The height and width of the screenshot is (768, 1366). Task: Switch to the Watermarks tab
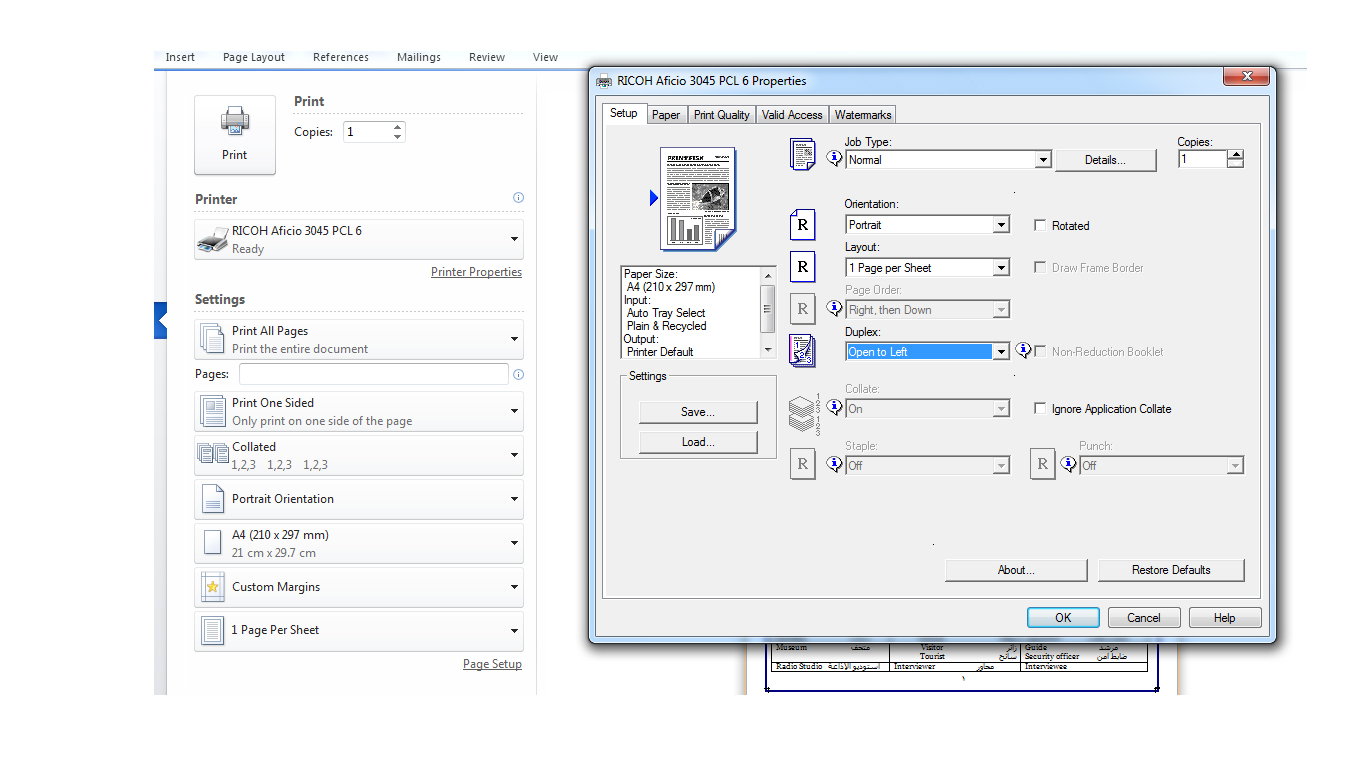(x=863, y=115)
